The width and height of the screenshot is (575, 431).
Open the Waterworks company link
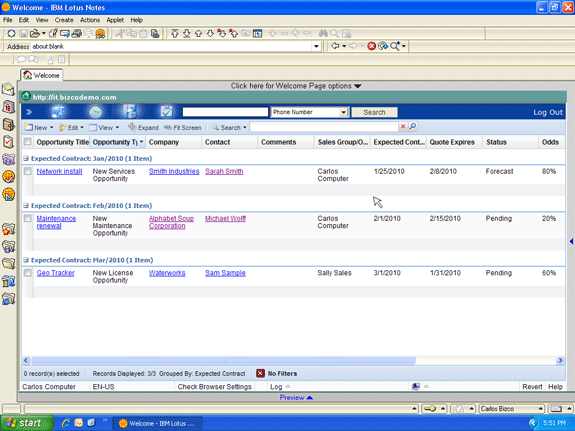point(167,273)
